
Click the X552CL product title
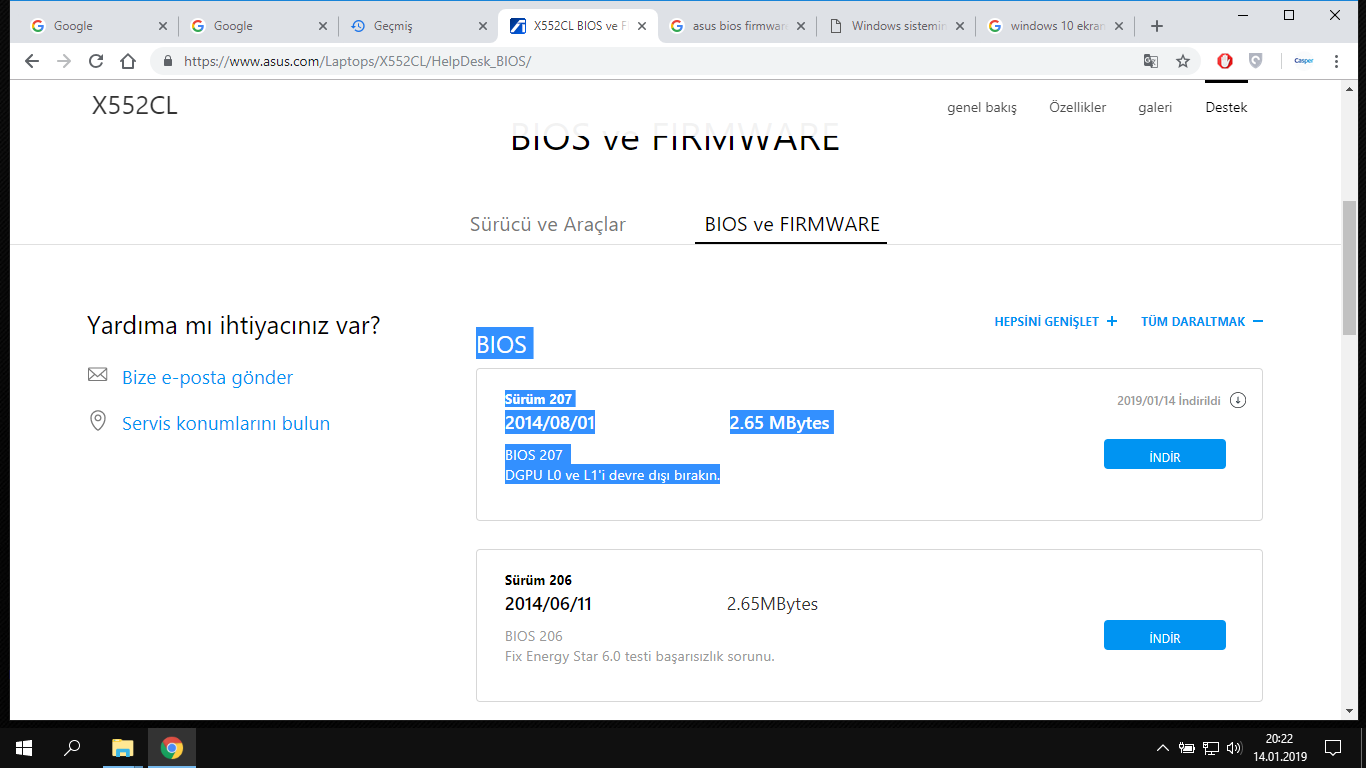pos(135,106)
